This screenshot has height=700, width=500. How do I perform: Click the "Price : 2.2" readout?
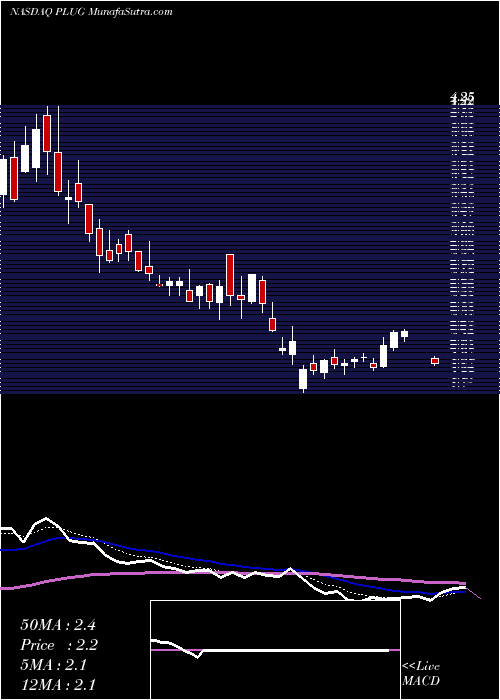tap(59, 645)
